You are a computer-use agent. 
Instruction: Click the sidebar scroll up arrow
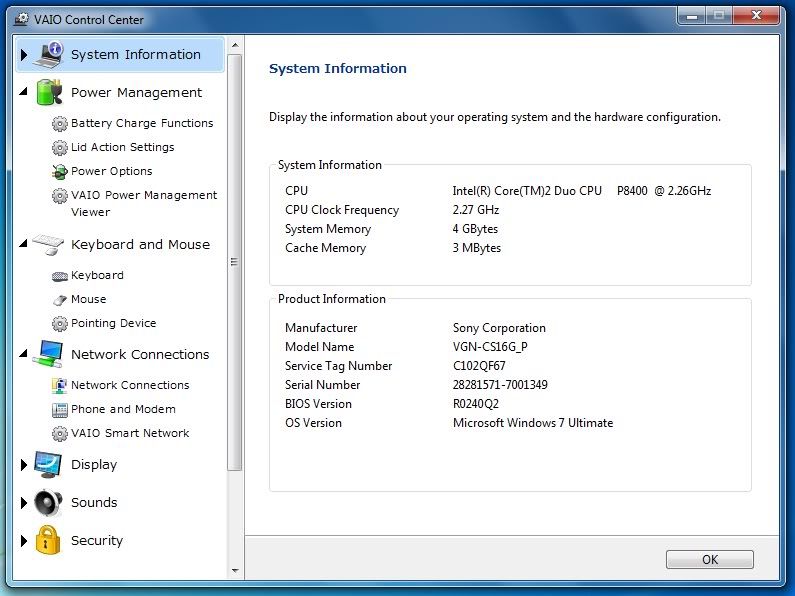click(235, 45)
